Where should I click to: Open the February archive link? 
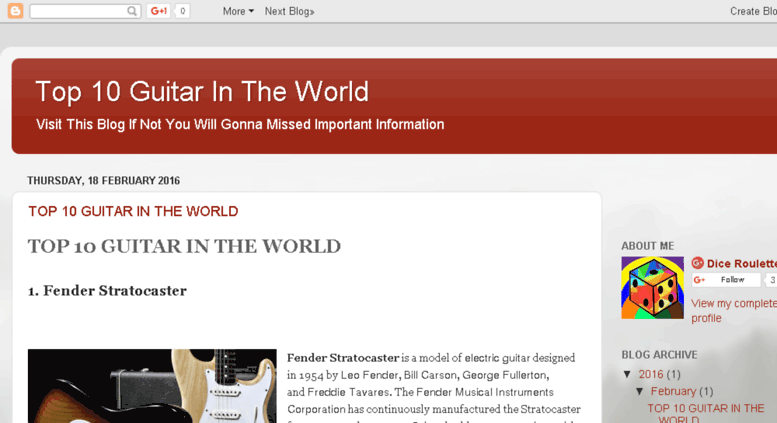673,391
